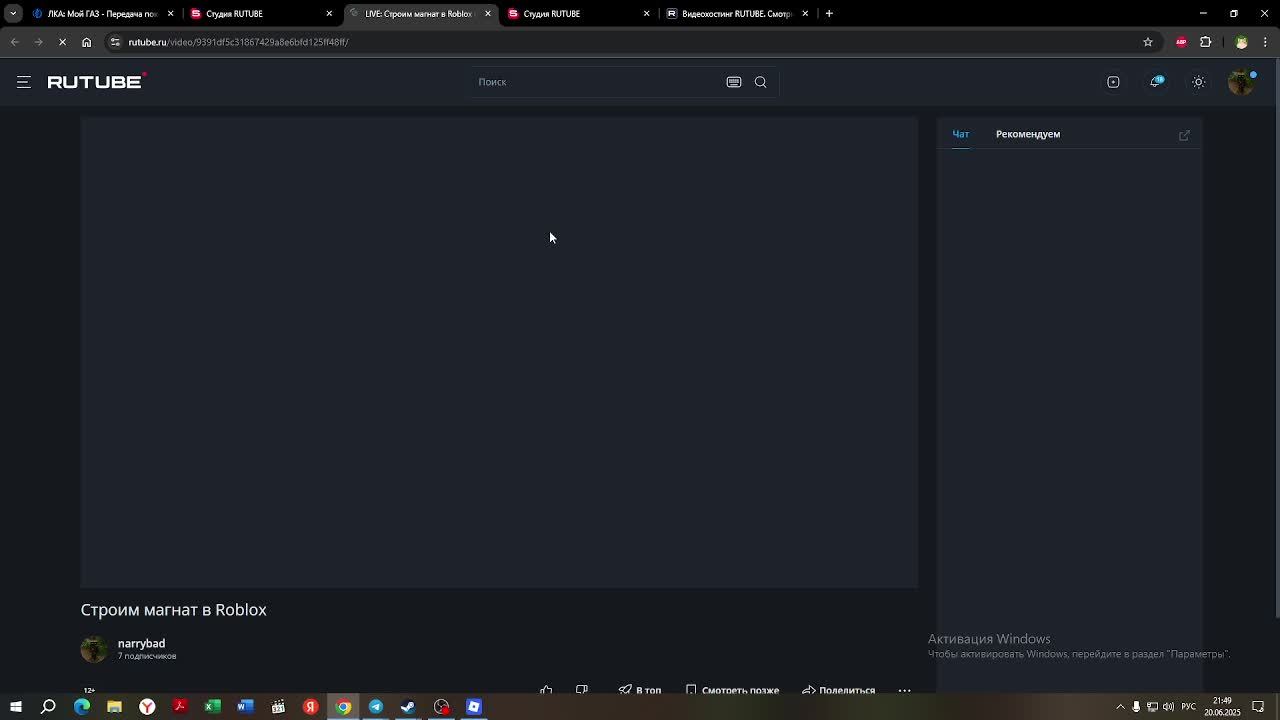Open the RUTUBE hamburger side menu
The image size is (1280, 720).
pos(24,82)
